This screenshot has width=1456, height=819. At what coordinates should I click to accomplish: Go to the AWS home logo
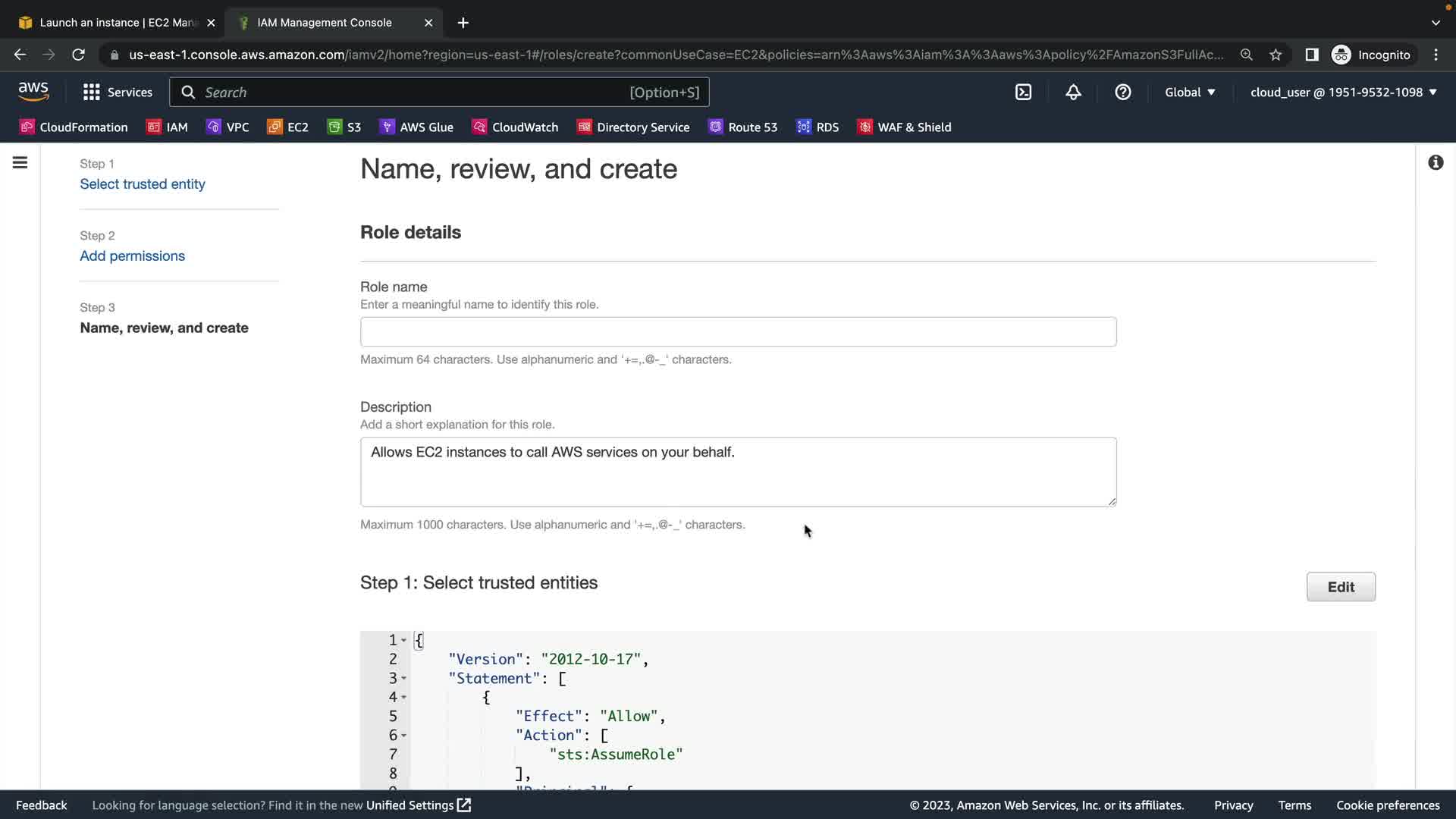click(x=33, y=92)
